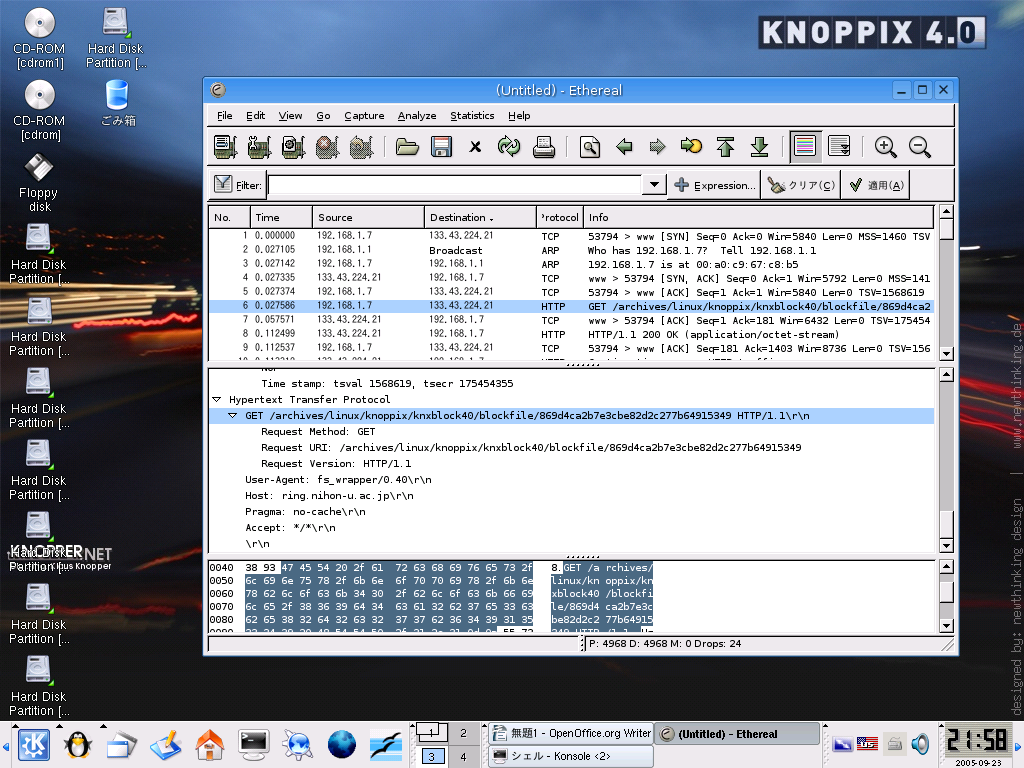Jump to the first packet
Screen dimensions: 1024x768
[x=726, y=146]
